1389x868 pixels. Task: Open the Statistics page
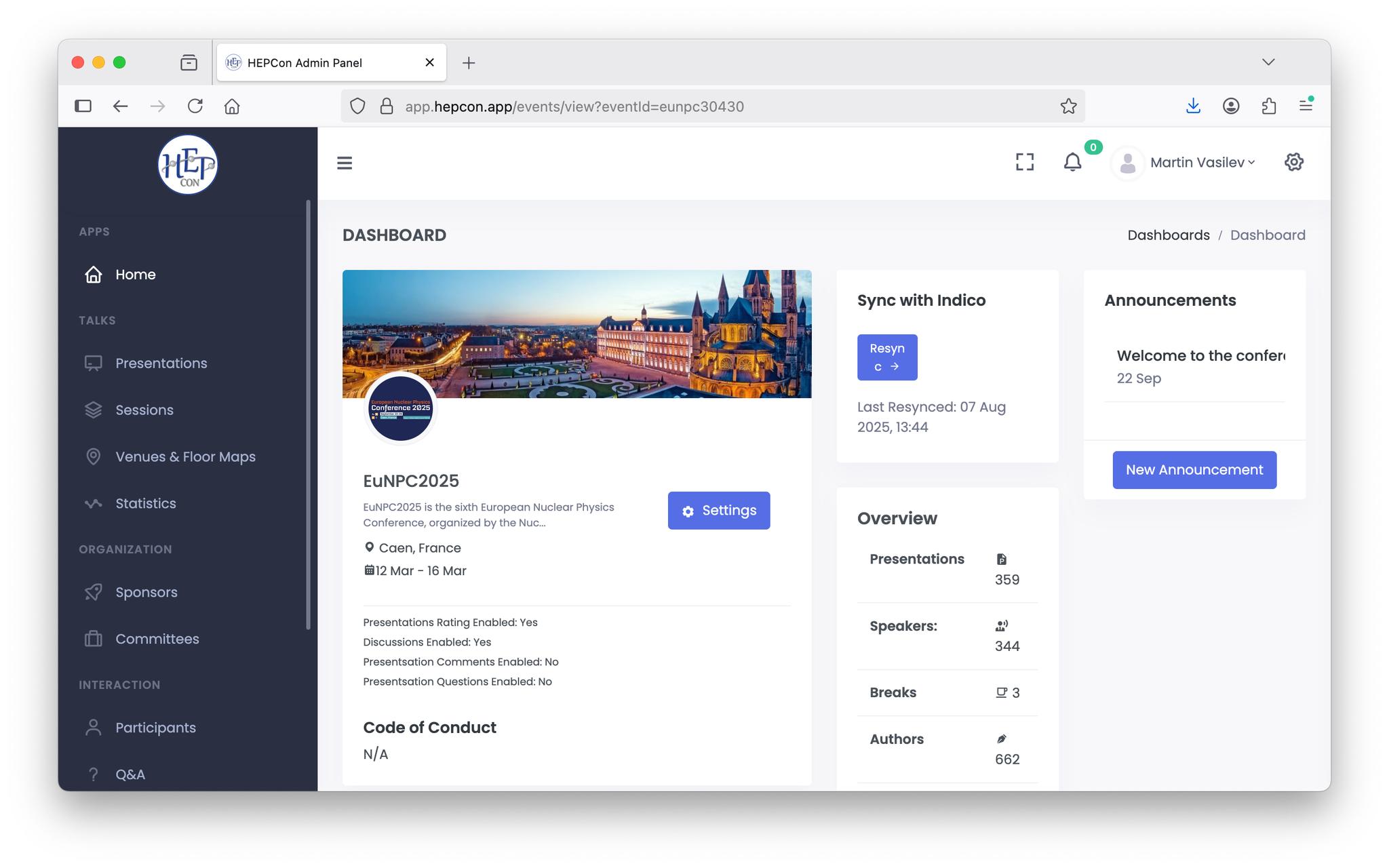tap(145, 504)
